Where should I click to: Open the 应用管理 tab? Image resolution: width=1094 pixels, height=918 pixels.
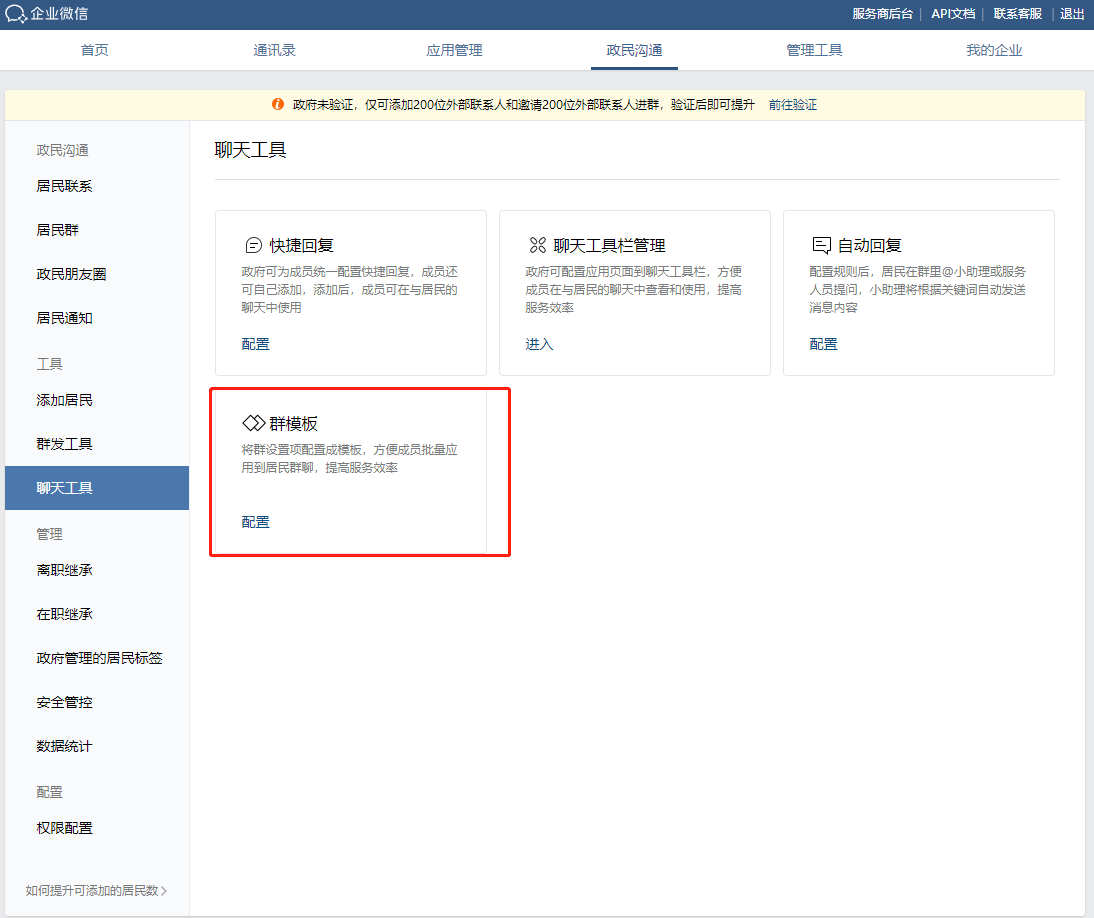tap(454, 47)
